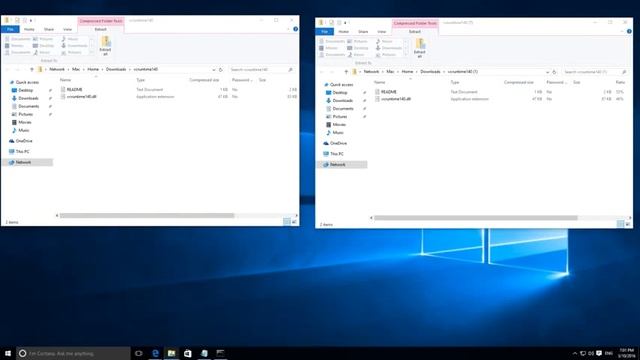Expand address history dropdown in right window
The height and width of the screenshot is (360, 640).
[547, 72]
